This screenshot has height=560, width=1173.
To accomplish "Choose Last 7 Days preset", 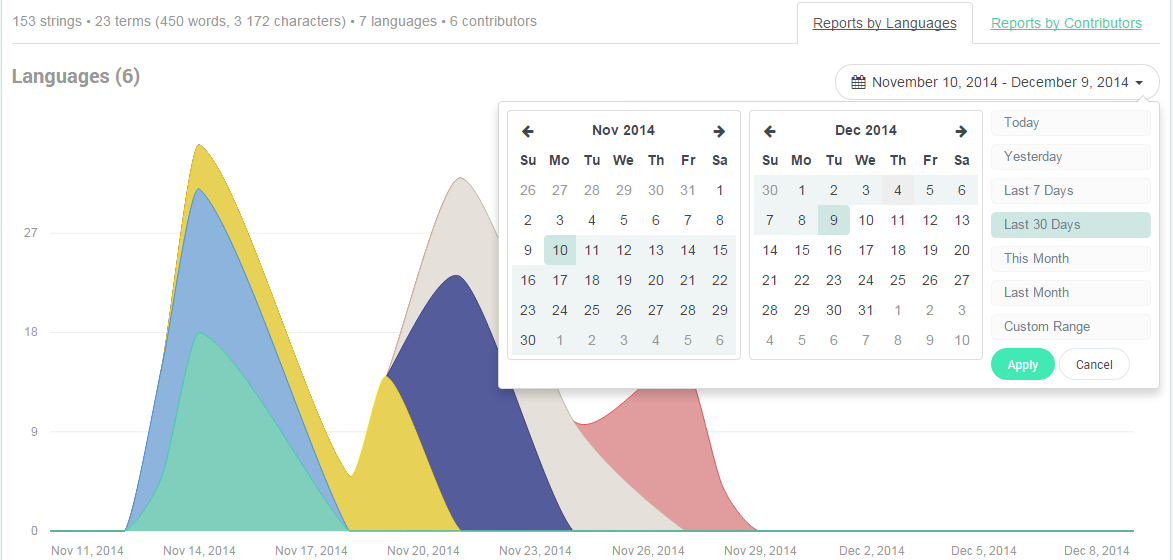I will tap(1071, 191).
